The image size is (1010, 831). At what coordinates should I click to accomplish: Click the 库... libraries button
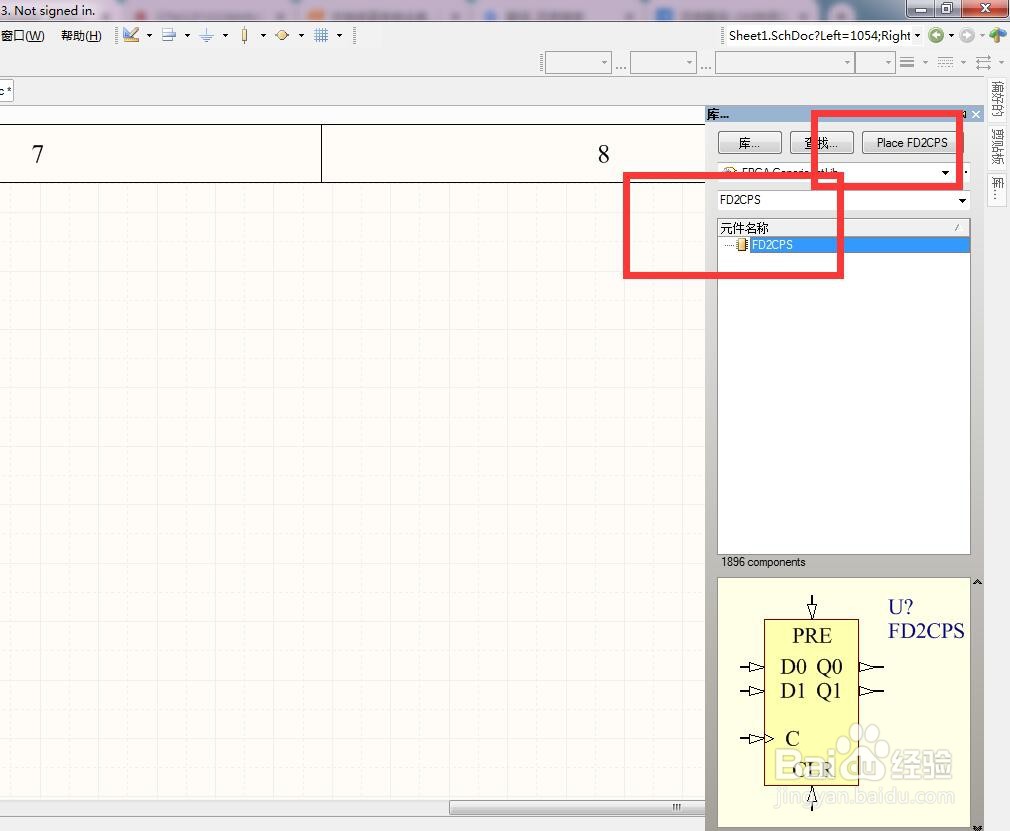click(750, 143)
